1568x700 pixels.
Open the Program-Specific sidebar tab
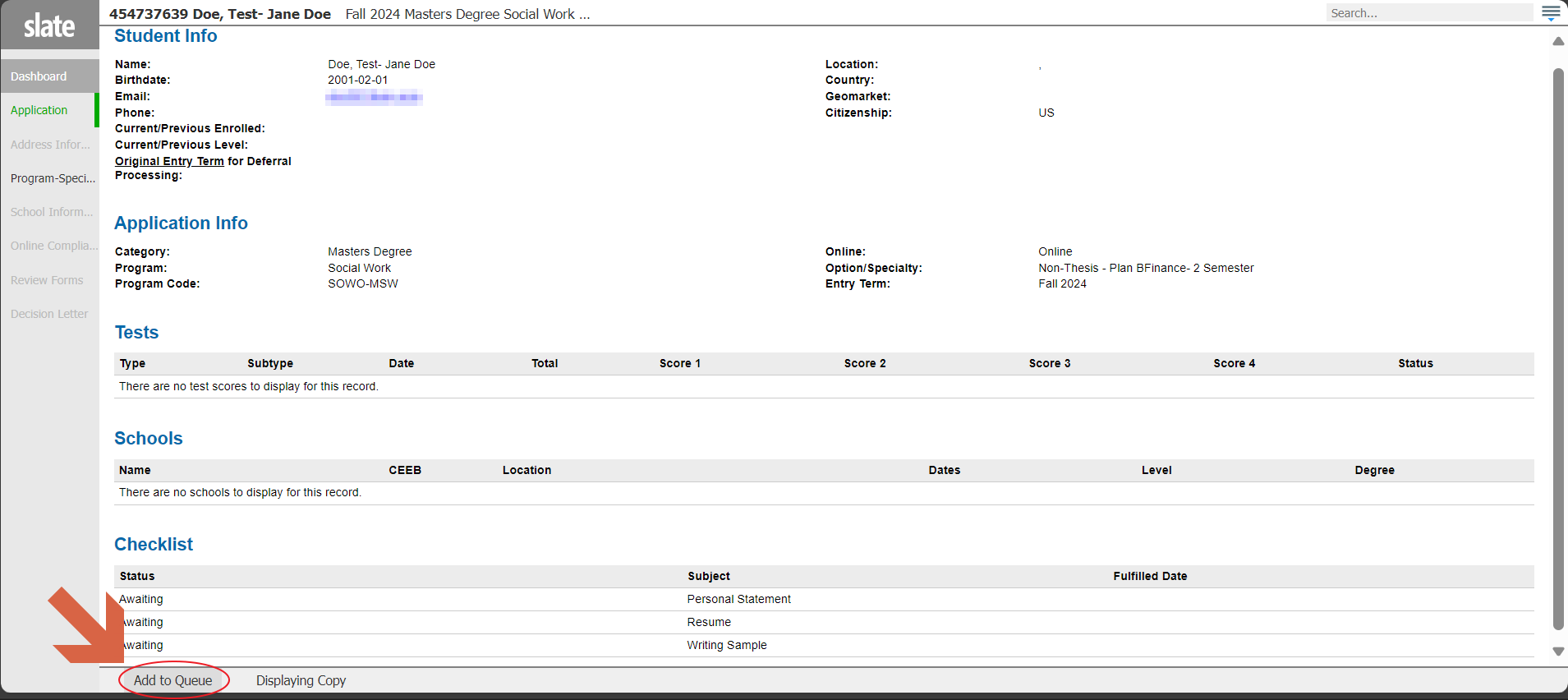pos(53,178)
